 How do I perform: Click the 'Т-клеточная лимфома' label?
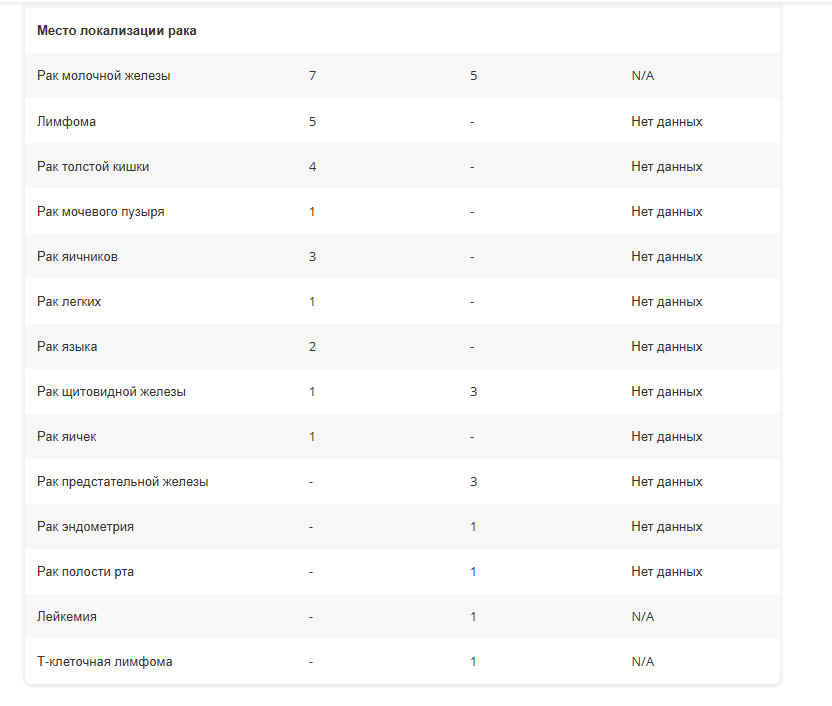pyautogui.click(x=105, y=662)
